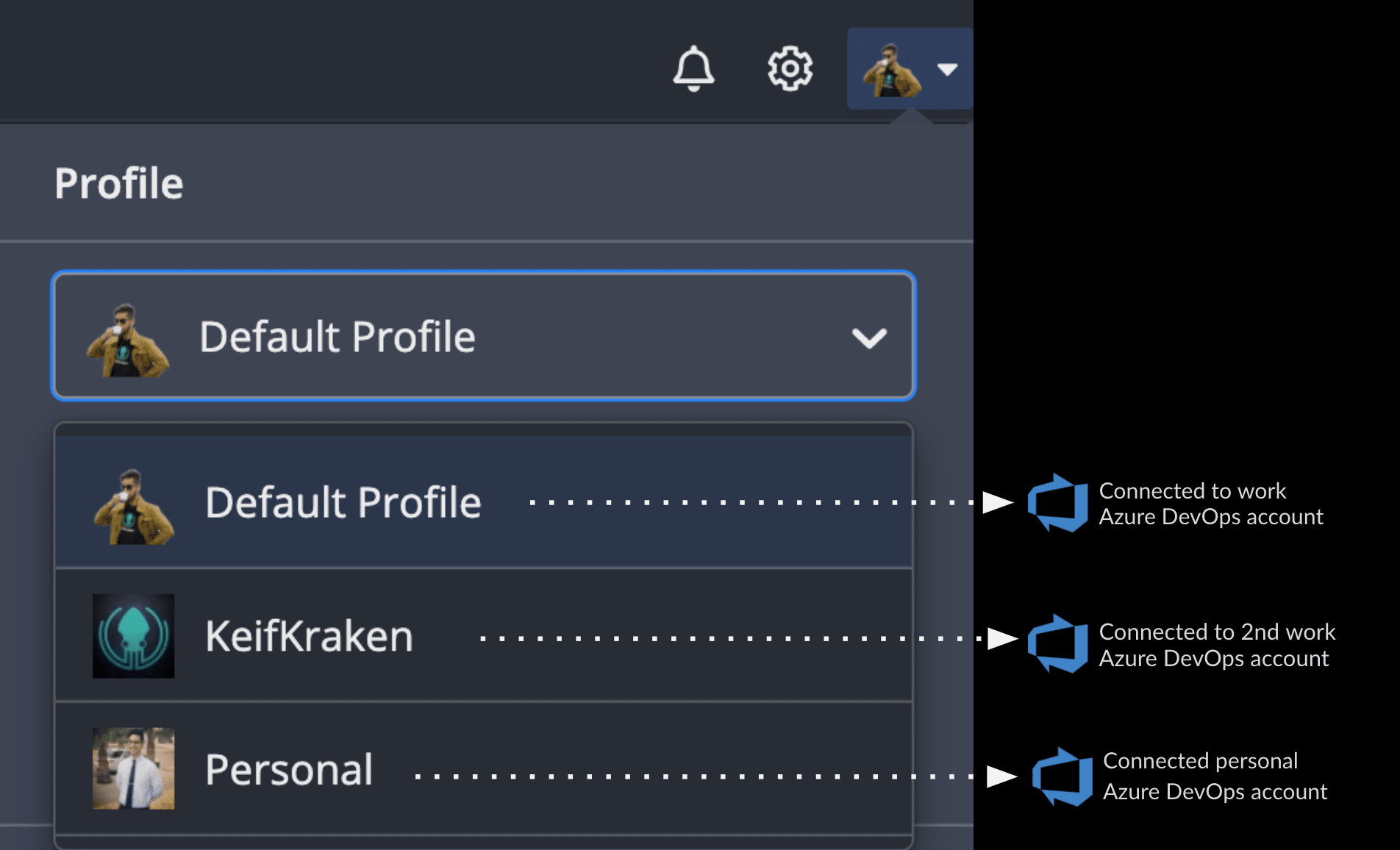Click the user avatar in top bar
The width and height of the screenshot is (1400, 850).
coord(890,71)
